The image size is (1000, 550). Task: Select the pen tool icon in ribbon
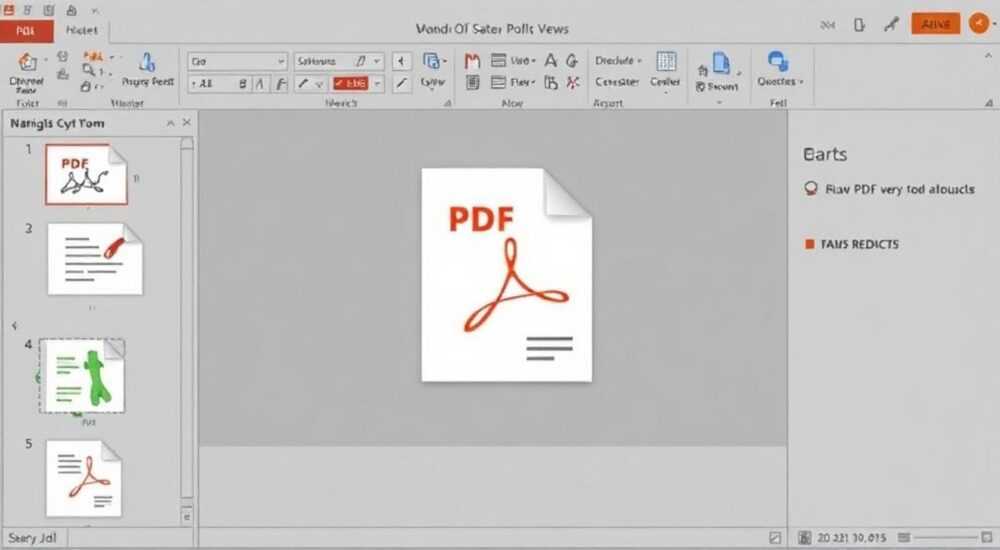pos(304,84)
